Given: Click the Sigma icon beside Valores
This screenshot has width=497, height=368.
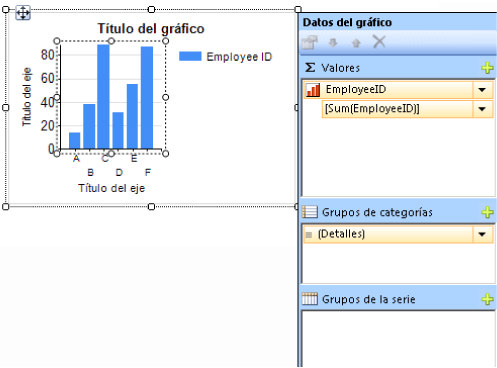Looking at the screenshot, I should pyautogui.click(x=310, y=68).
